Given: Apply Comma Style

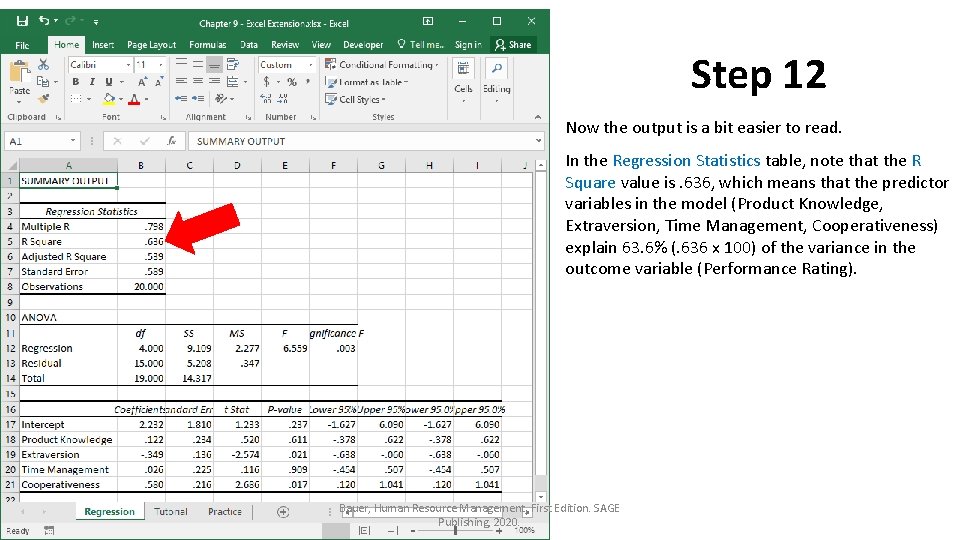Looking at the screenshot, I should (x=308, y=81).
